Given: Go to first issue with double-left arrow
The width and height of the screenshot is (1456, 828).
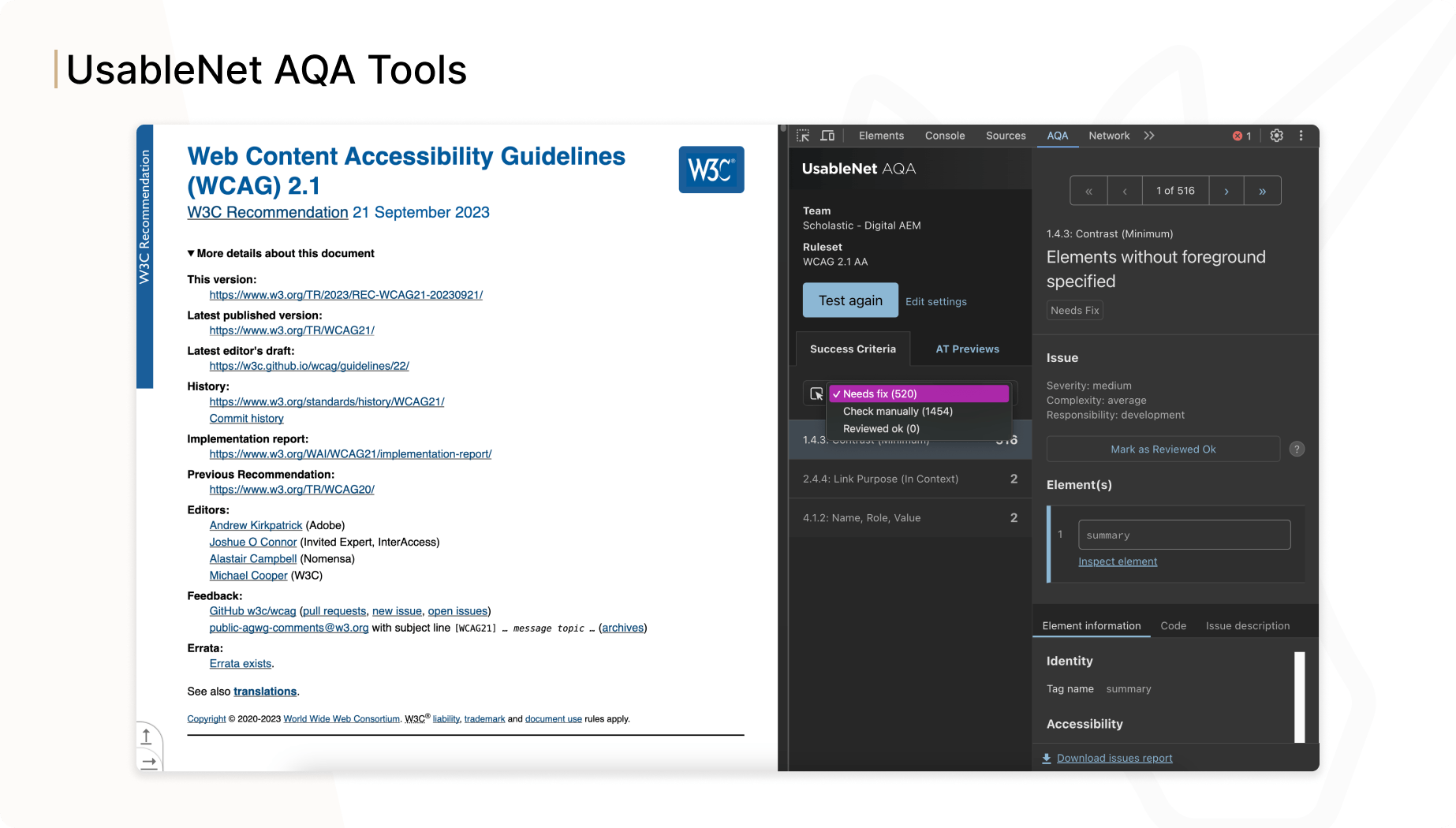Looking at the screenshot, I should coord(1088,191).
